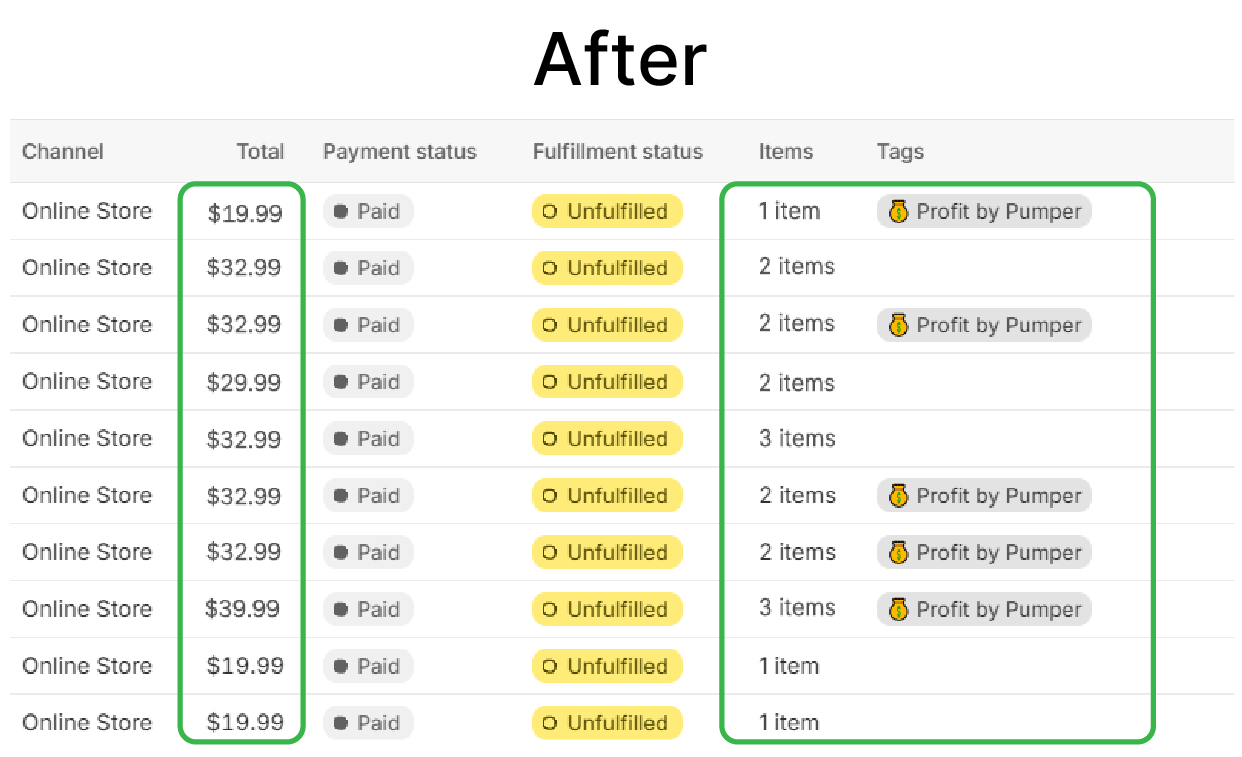Open the order with the $29.99 total
Screen dimensions: 1242x757
(x=244, y=382)
